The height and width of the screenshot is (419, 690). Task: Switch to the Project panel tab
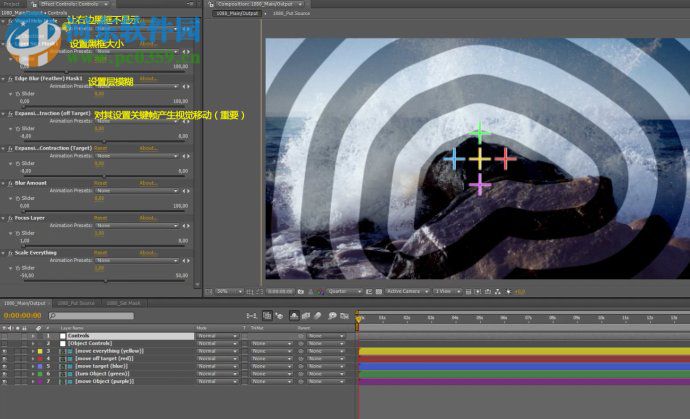point(12,4)
